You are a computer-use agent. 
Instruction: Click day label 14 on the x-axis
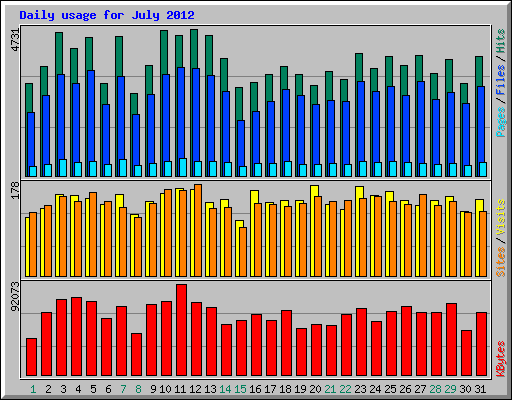pyautogui.click(x=225, y=389)
